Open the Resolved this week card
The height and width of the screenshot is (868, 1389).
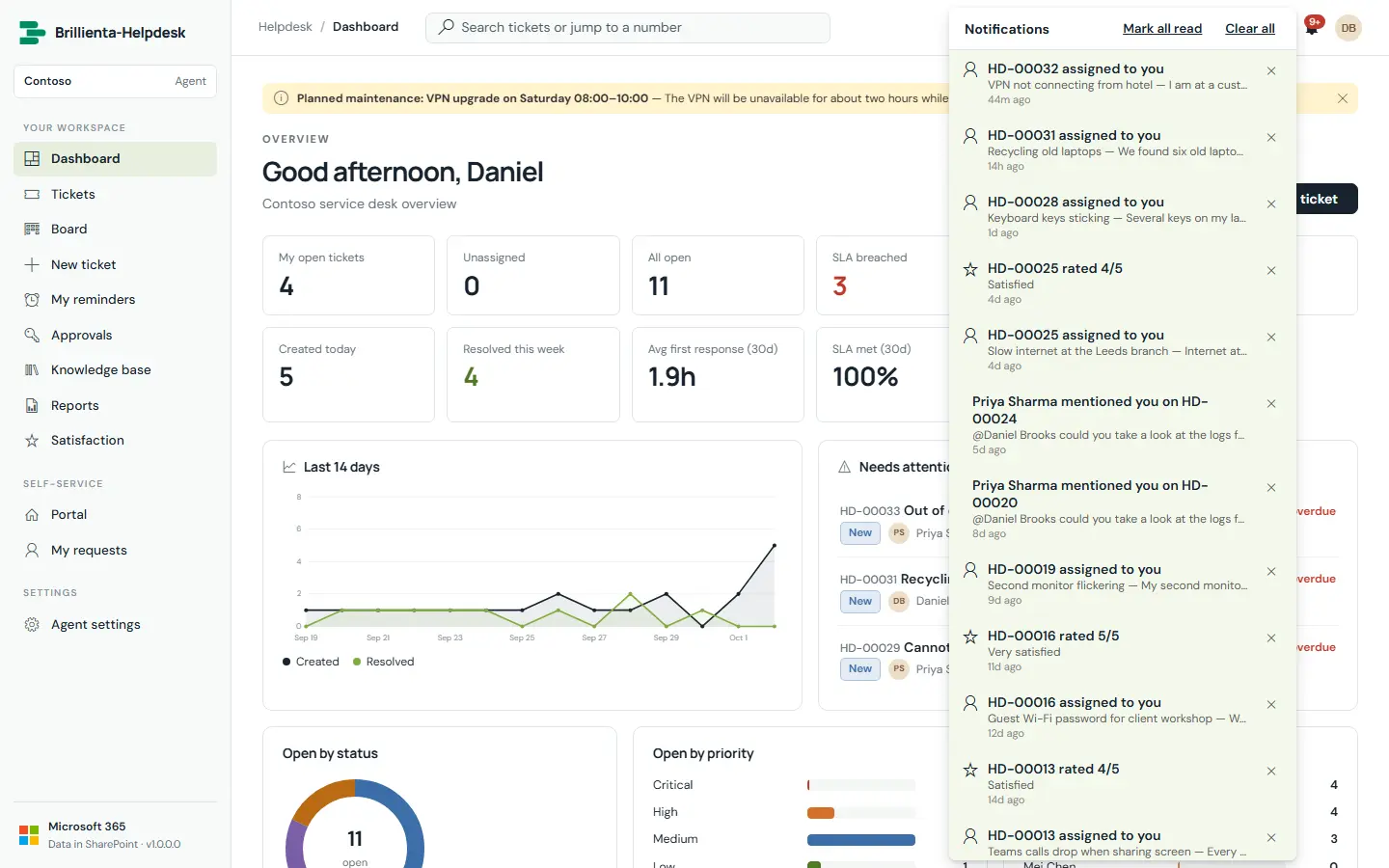pos(533,375)
